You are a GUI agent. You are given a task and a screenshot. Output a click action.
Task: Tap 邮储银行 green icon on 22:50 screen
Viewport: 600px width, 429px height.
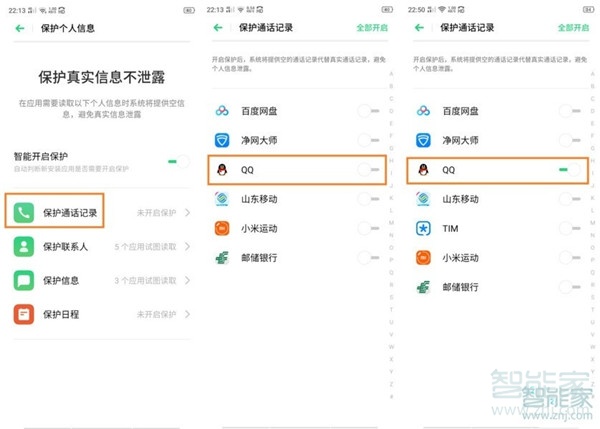pos(423,287)
